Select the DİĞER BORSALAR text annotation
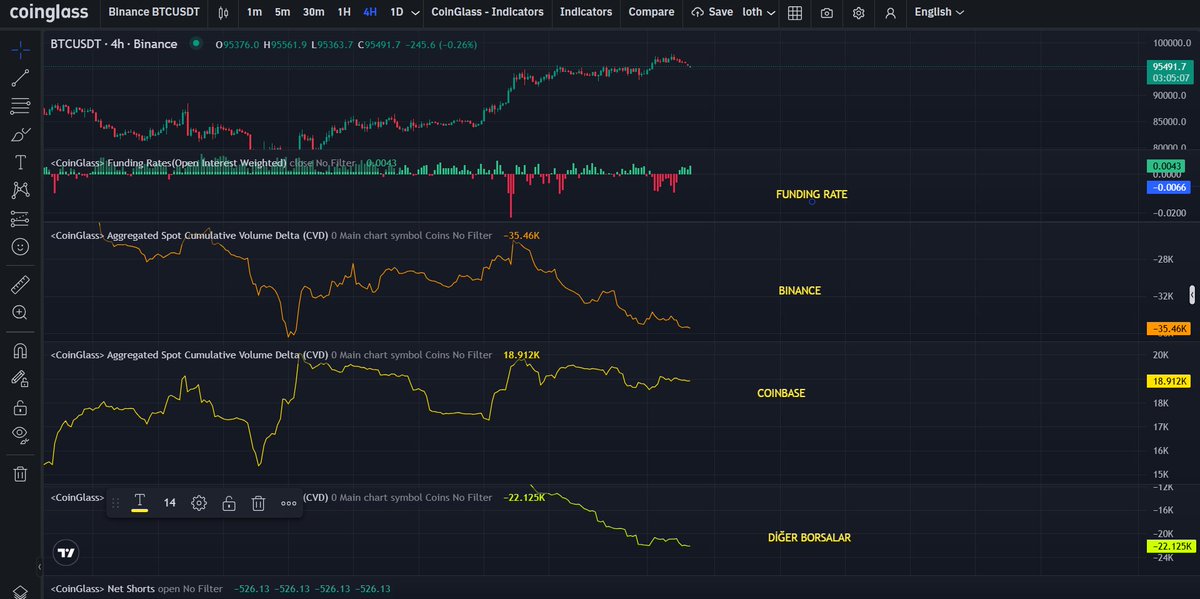The height and width of the screenshot is (599, 1200). [808, 538]
